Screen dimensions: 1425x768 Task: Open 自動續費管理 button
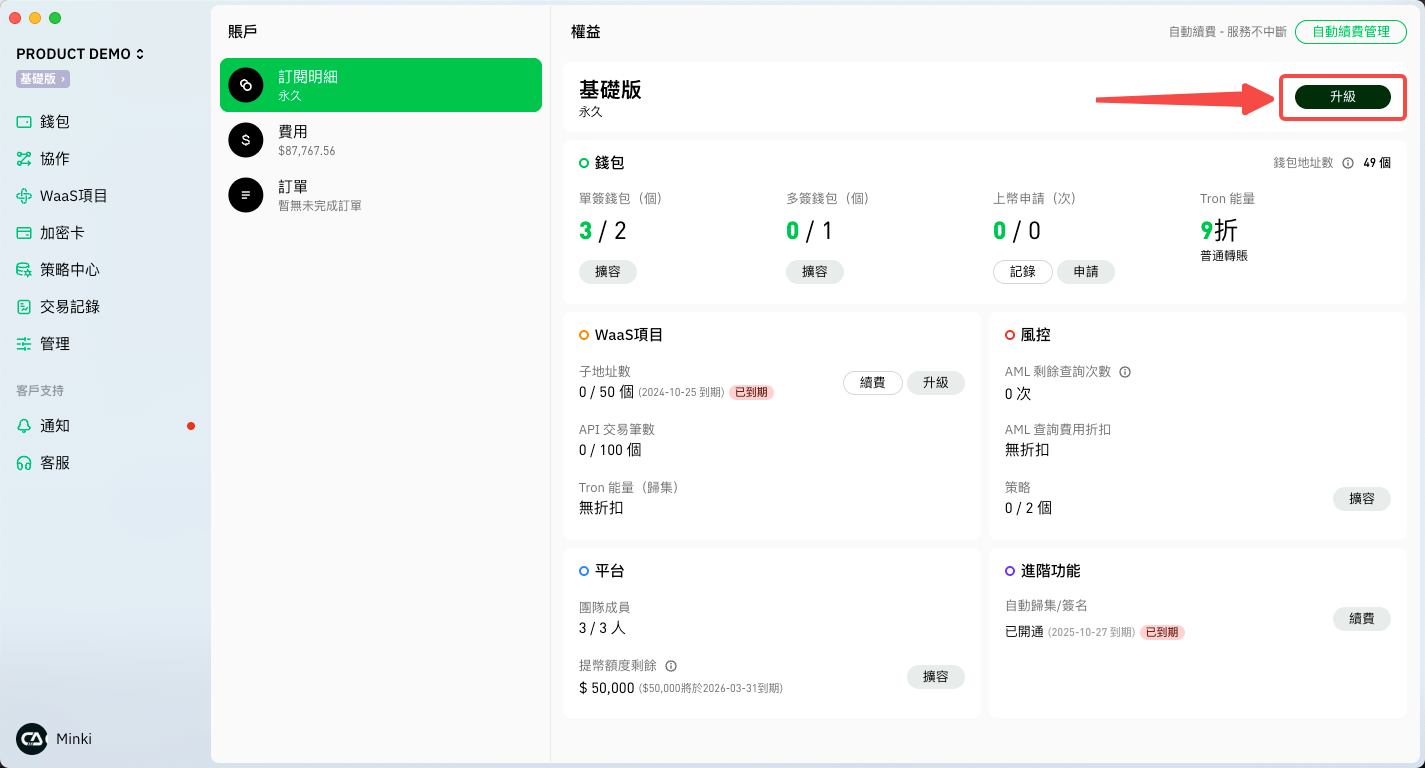click(x=1350, y=32)
